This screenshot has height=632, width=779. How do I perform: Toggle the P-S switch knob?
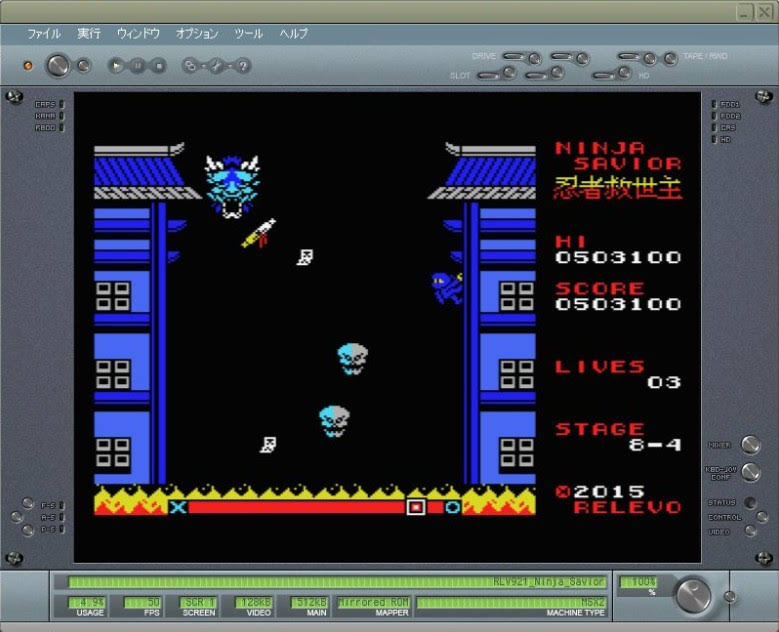coord(28,530)
